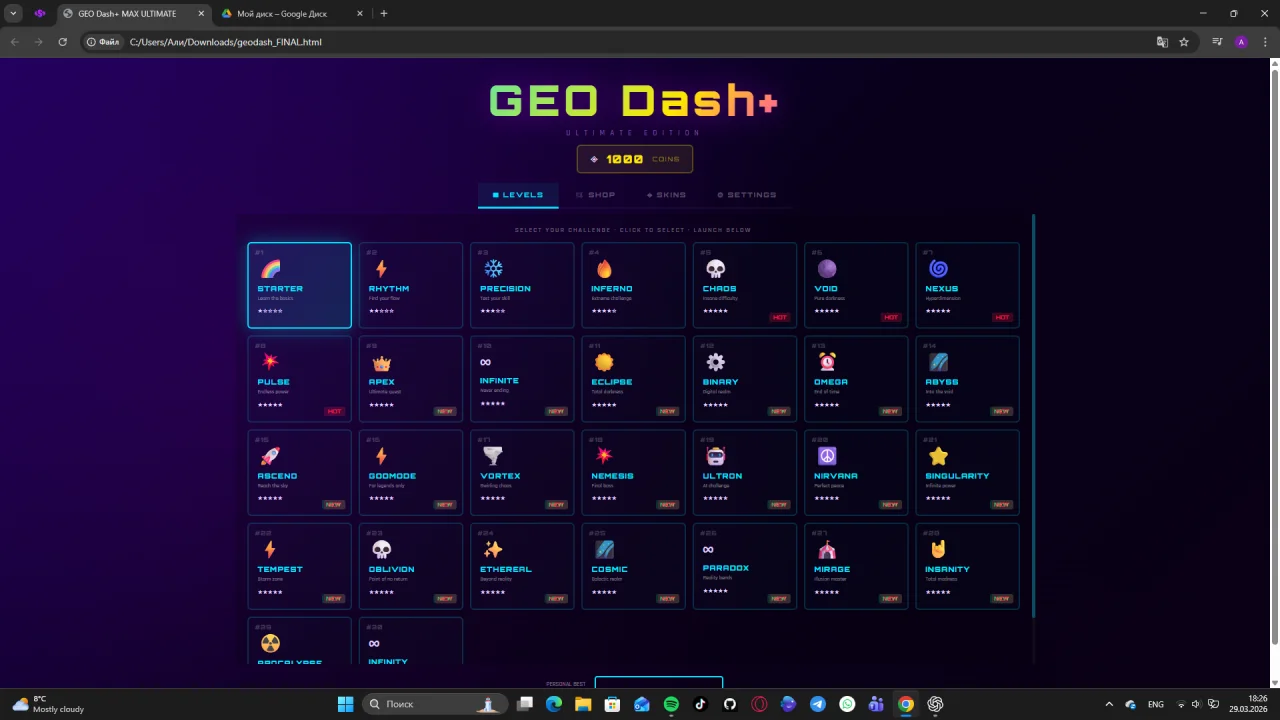
Task: Pick the ULTRON robot icon
Action: pos(715,456)
